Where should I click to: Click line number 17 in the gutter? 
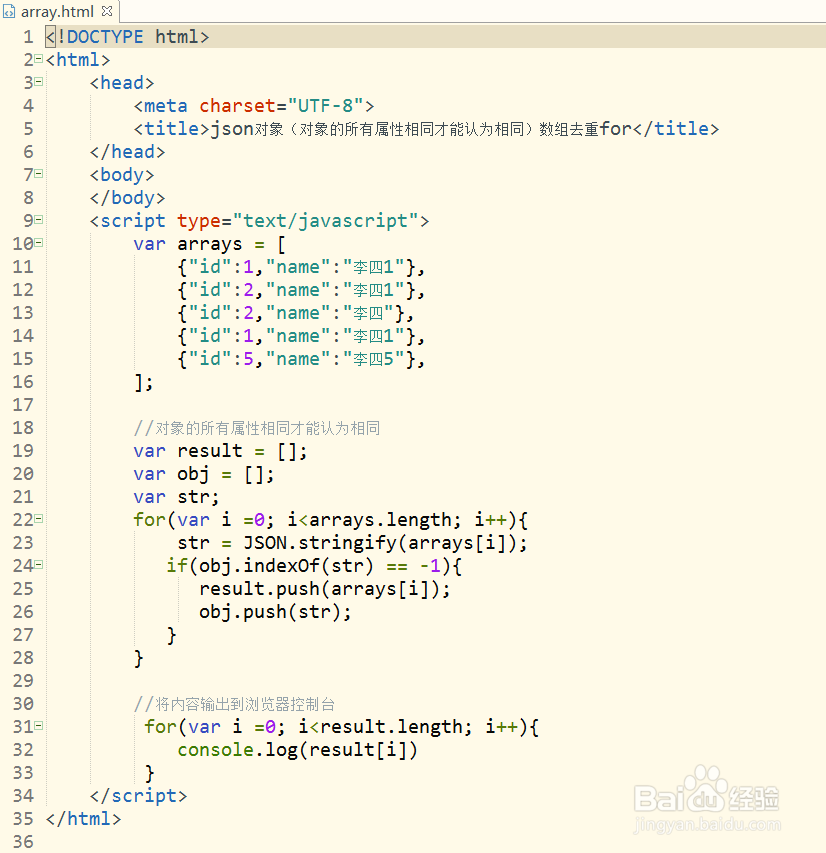pos(23,405)
